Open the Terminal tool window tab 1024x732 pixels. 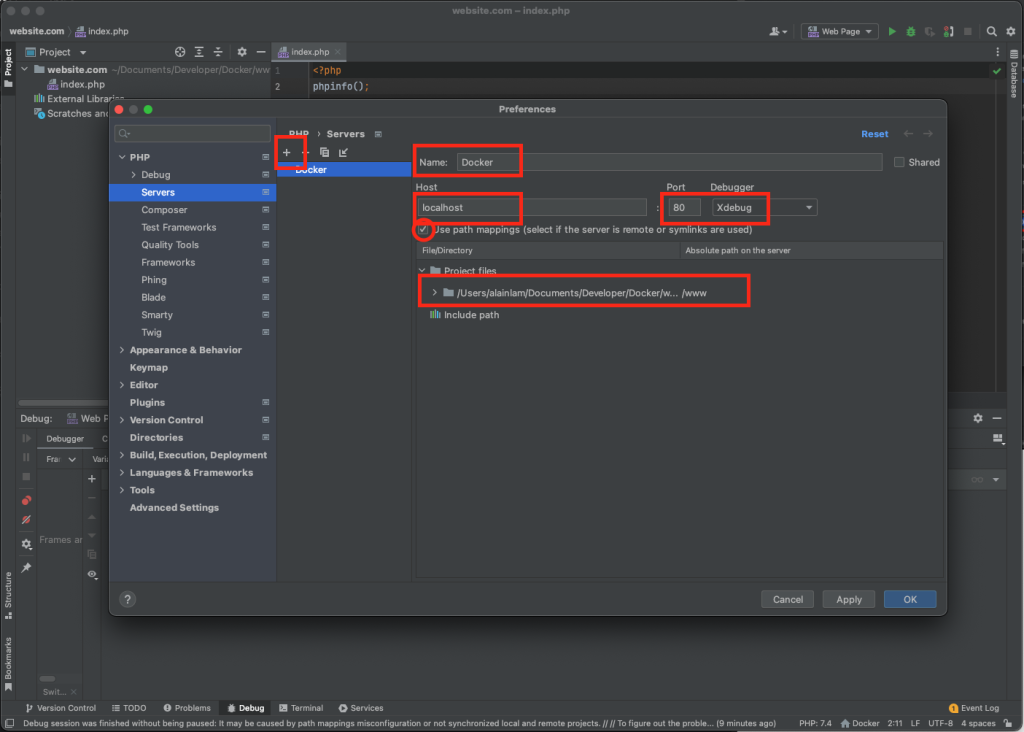tap(301, 708)
